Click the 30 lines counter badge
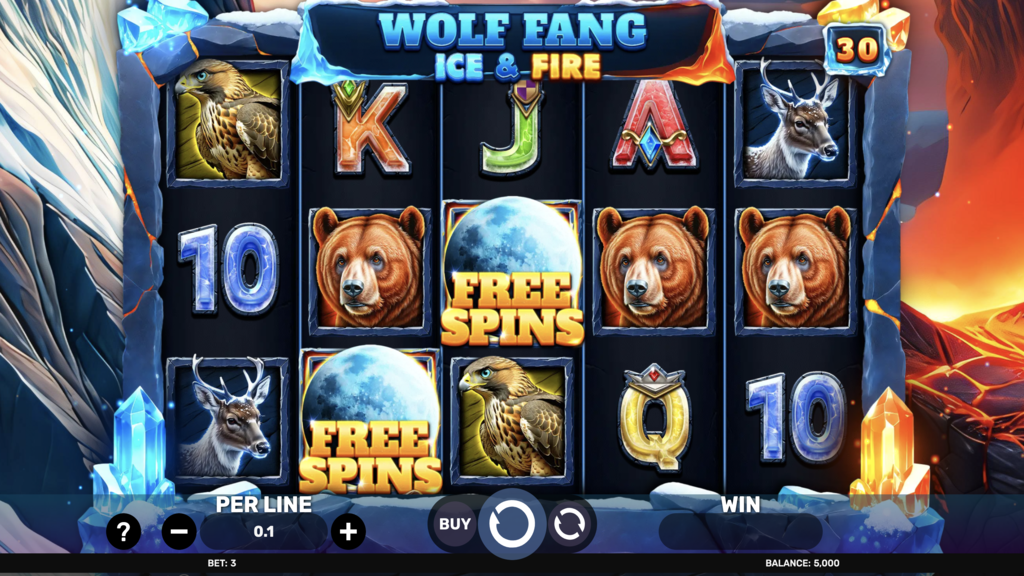 point(857,49)
